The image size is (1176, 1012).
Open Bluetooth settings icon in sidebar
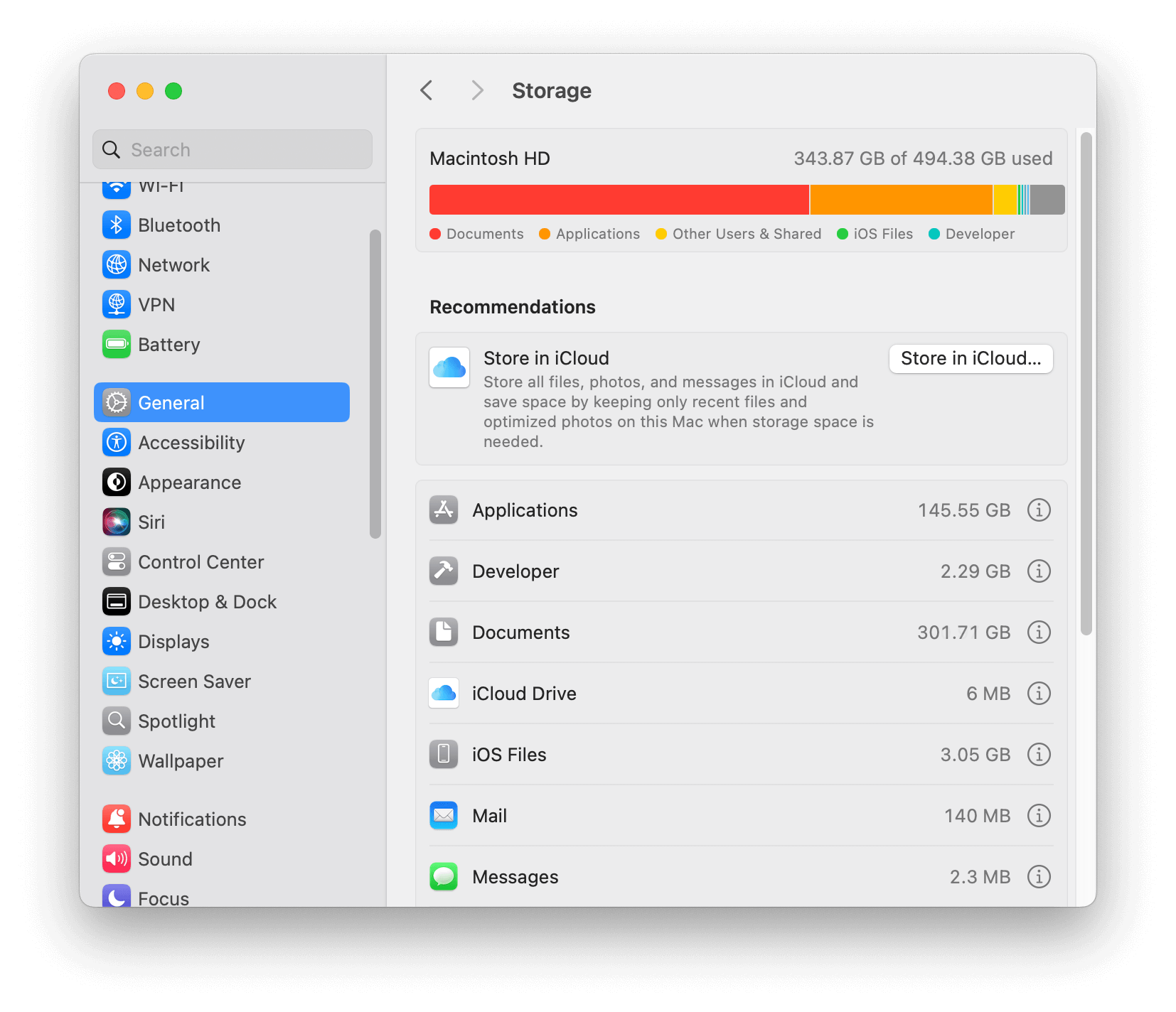(x=117, y=225)
